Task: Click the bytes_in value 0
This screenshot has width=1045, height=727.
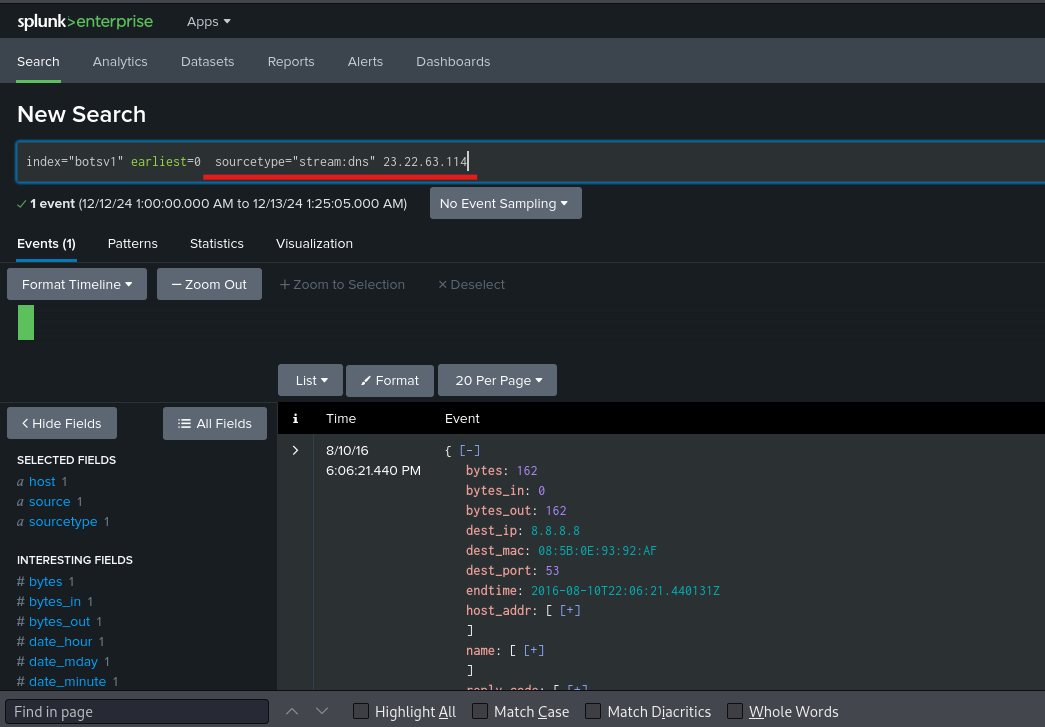Action: pos(541,490)
